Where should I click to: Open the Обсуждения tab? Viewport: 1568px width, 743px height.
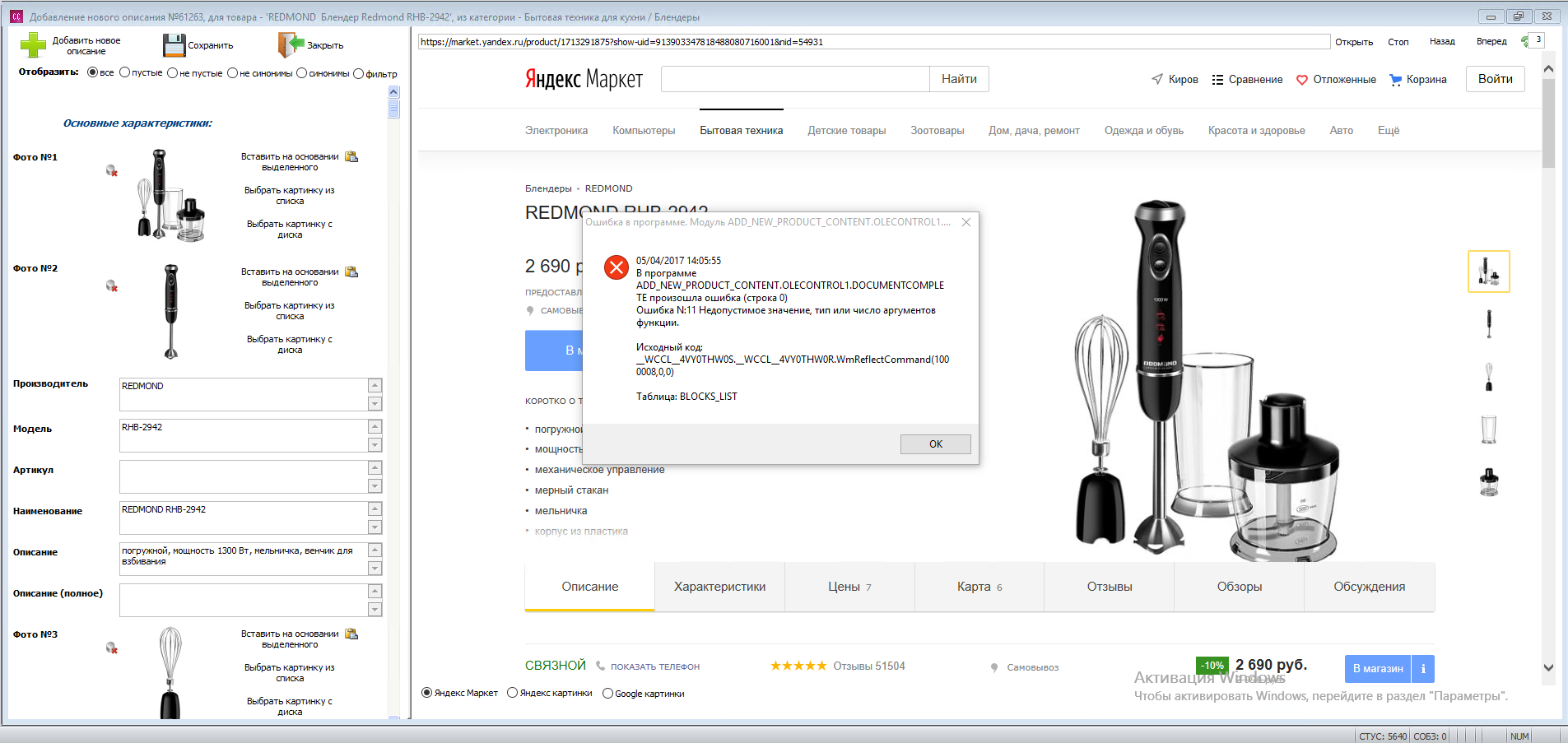pos(1370,587)
